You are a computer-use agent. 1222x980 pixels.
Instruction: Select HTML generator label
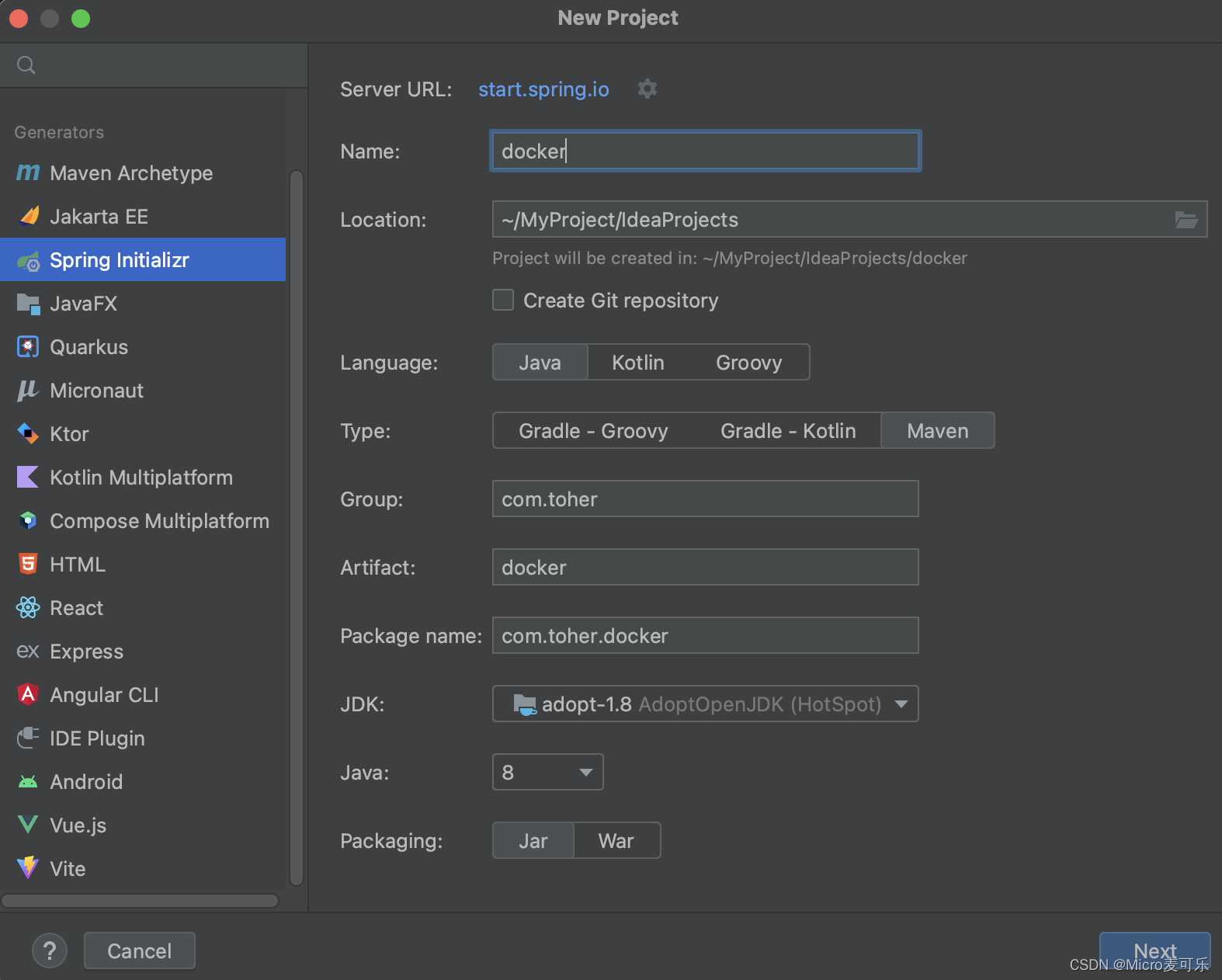78,565
